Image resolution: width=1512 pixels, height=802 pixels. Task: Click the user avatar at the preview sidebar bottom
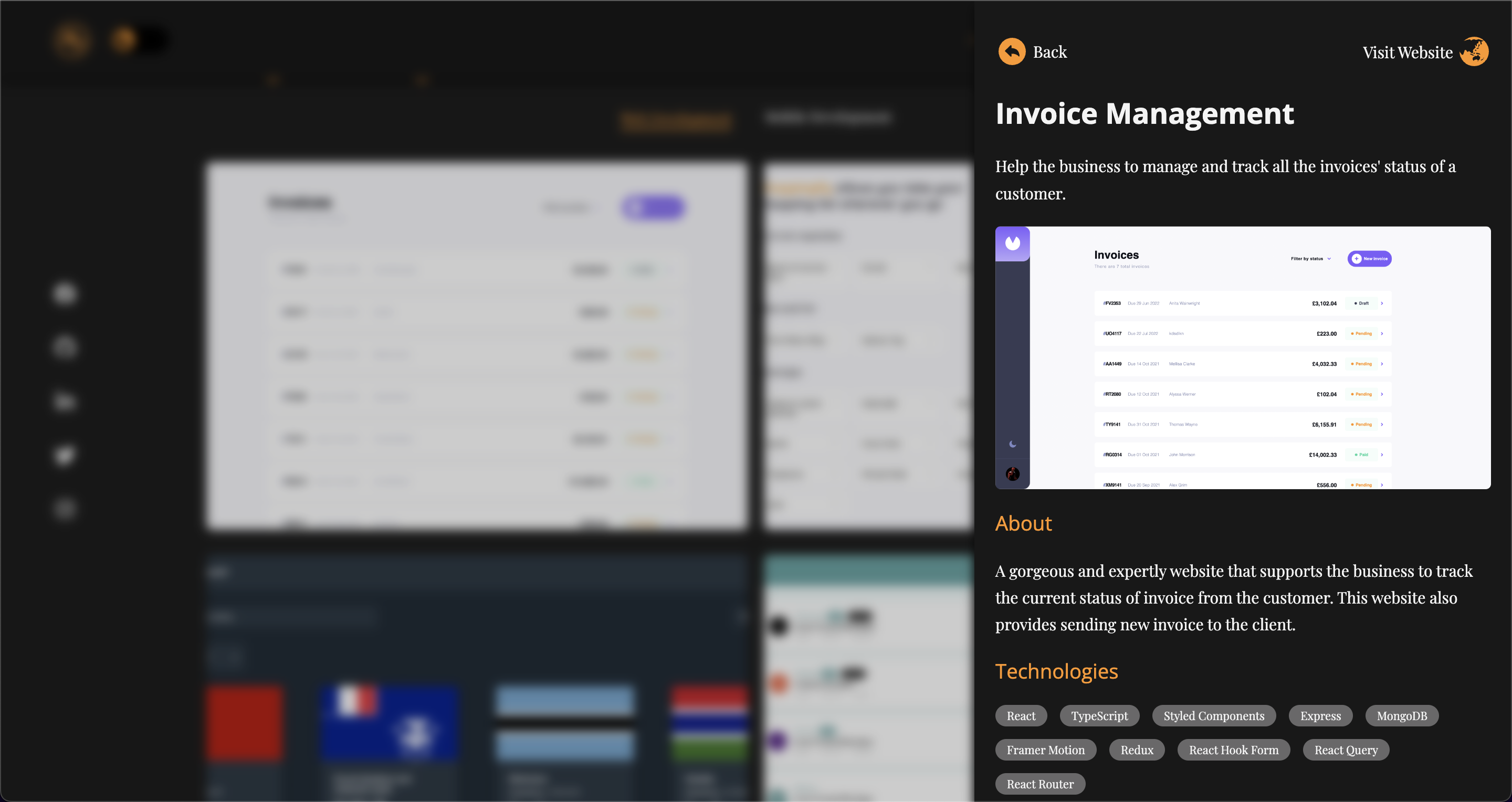click(x=1012, y=473)
